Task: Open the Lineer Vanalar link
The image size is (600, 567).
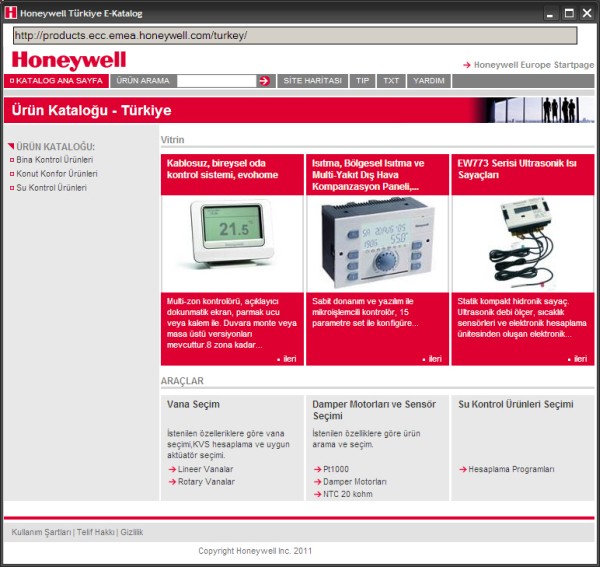Action: point(205,469)
